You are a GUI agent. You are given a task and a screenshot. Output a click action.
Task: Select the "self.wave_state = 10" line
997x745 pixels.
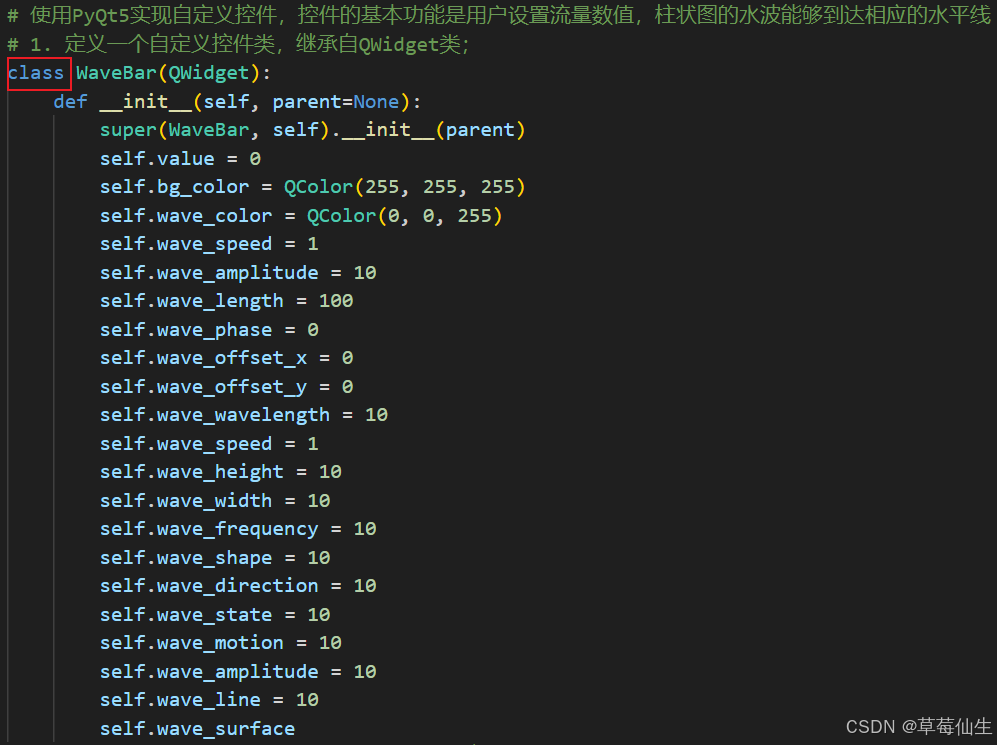(x=215, y=615)
